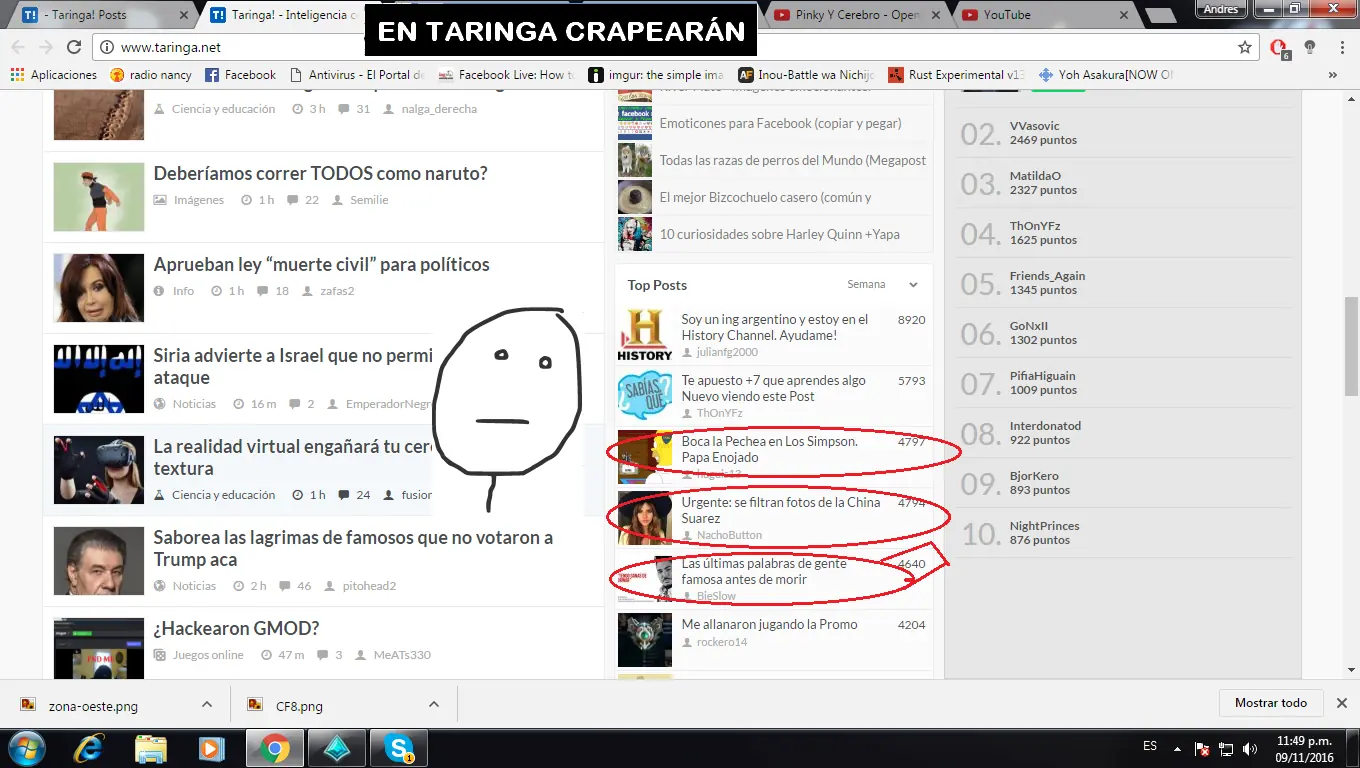Open the Chrome three-dot menu
The height and width of the screenshot is (768, 1360).
coord(1342,47)
